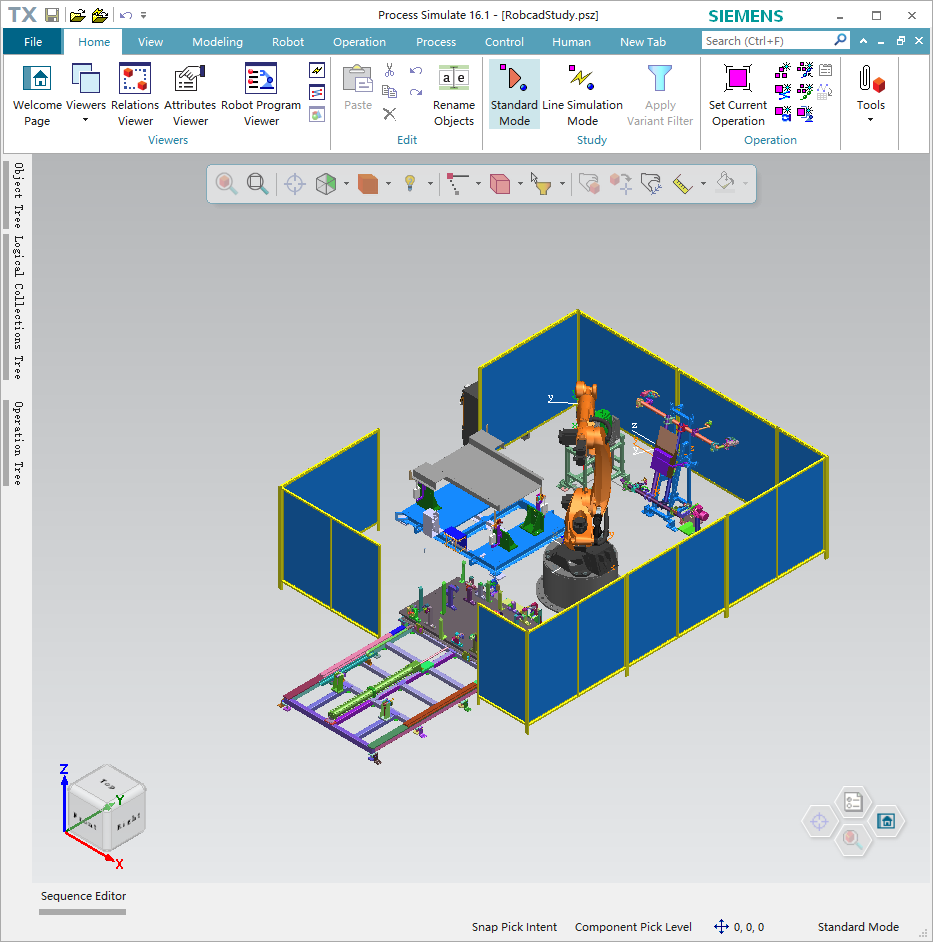
Task: Enable Standard Mode in Study group
Action: click(x=514, y=94)
